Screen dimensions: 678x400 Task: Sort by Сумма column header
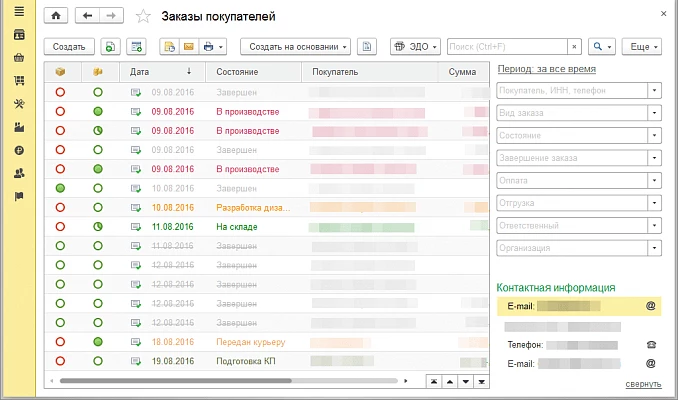point(464,72)
